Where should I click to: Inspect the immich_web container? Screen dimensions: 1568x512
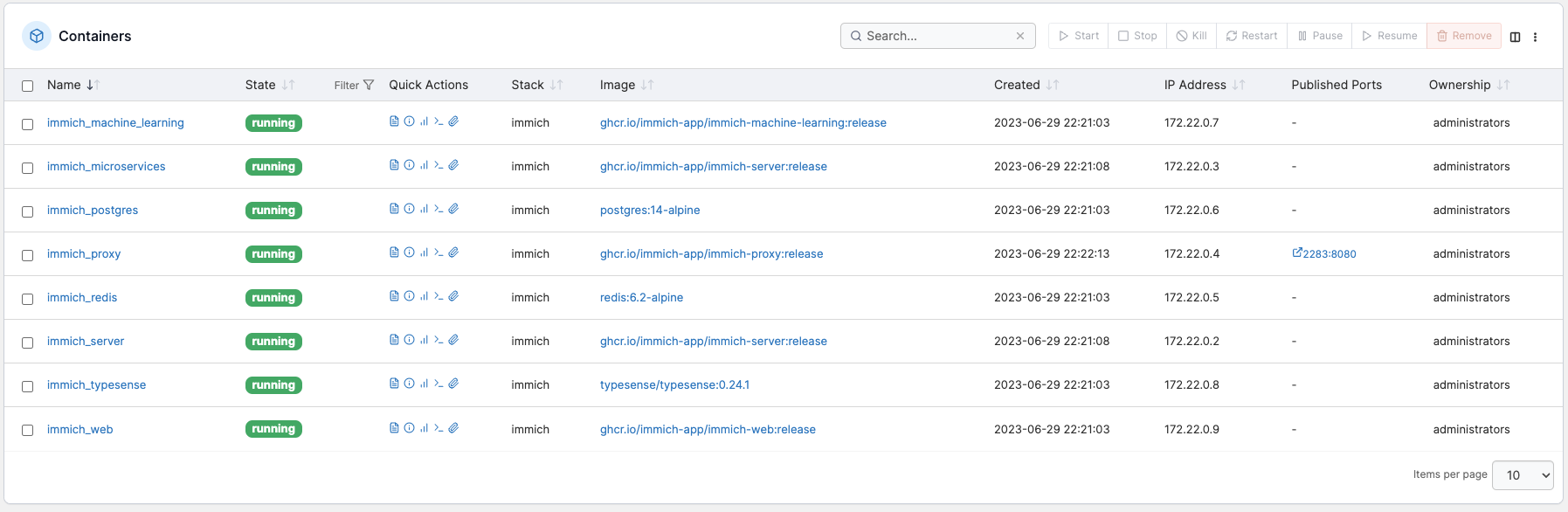[409, 428]
